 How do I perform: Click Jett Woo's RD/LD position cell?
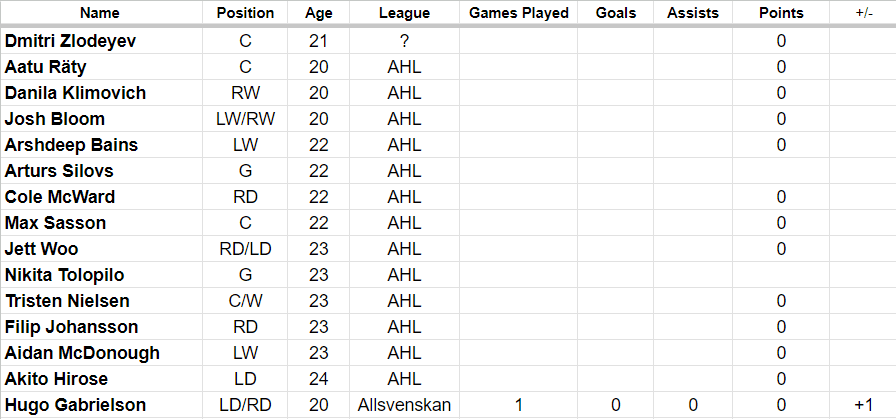[245, 249]
